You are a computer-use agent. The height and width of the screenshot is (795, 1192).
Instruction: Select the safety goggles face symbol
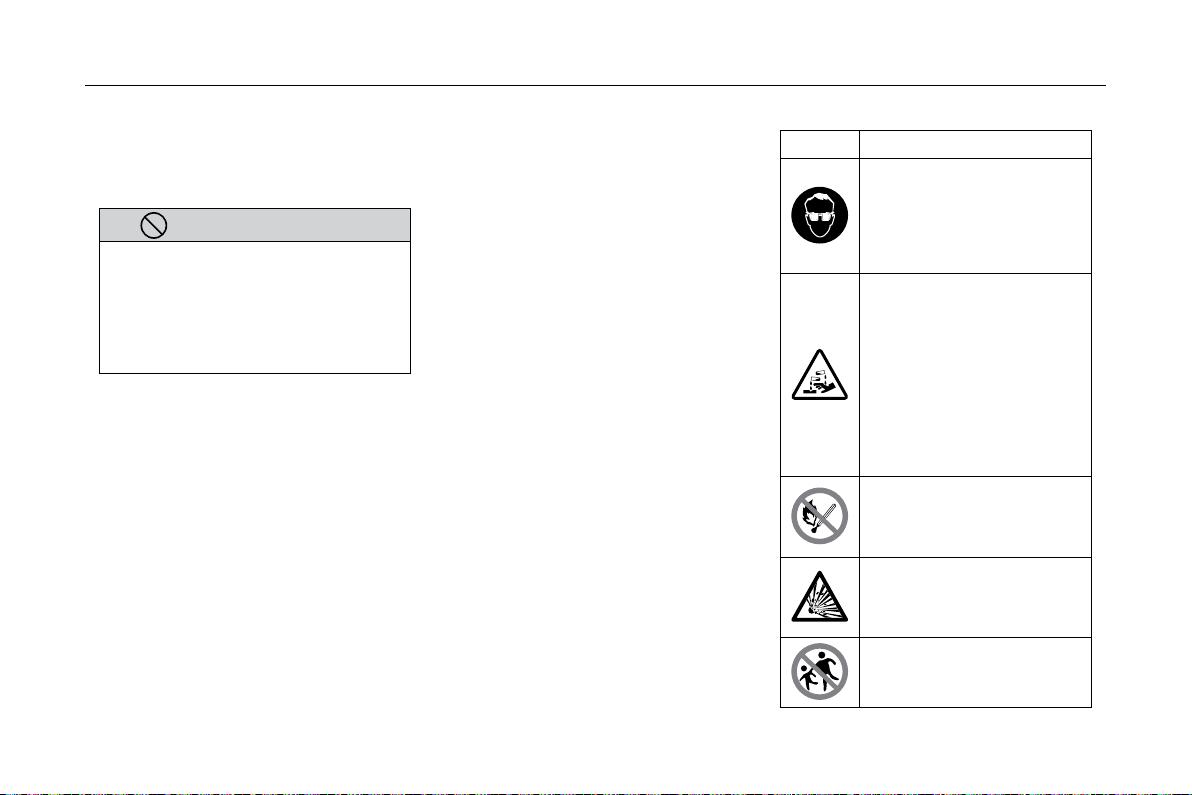pos(820,215)
